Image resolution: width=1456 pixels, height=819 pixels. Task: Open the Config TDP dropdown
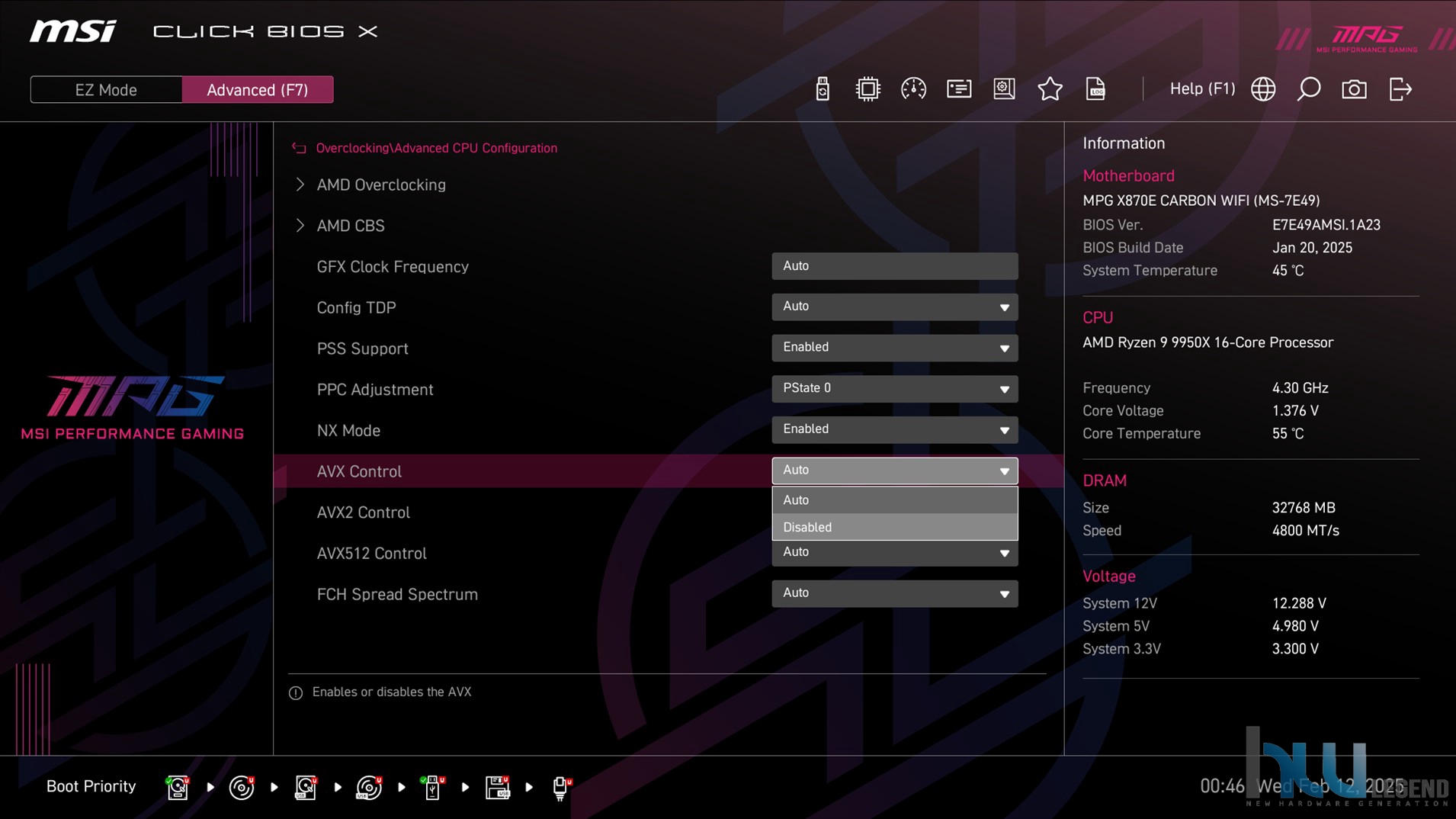pos(894,307)
